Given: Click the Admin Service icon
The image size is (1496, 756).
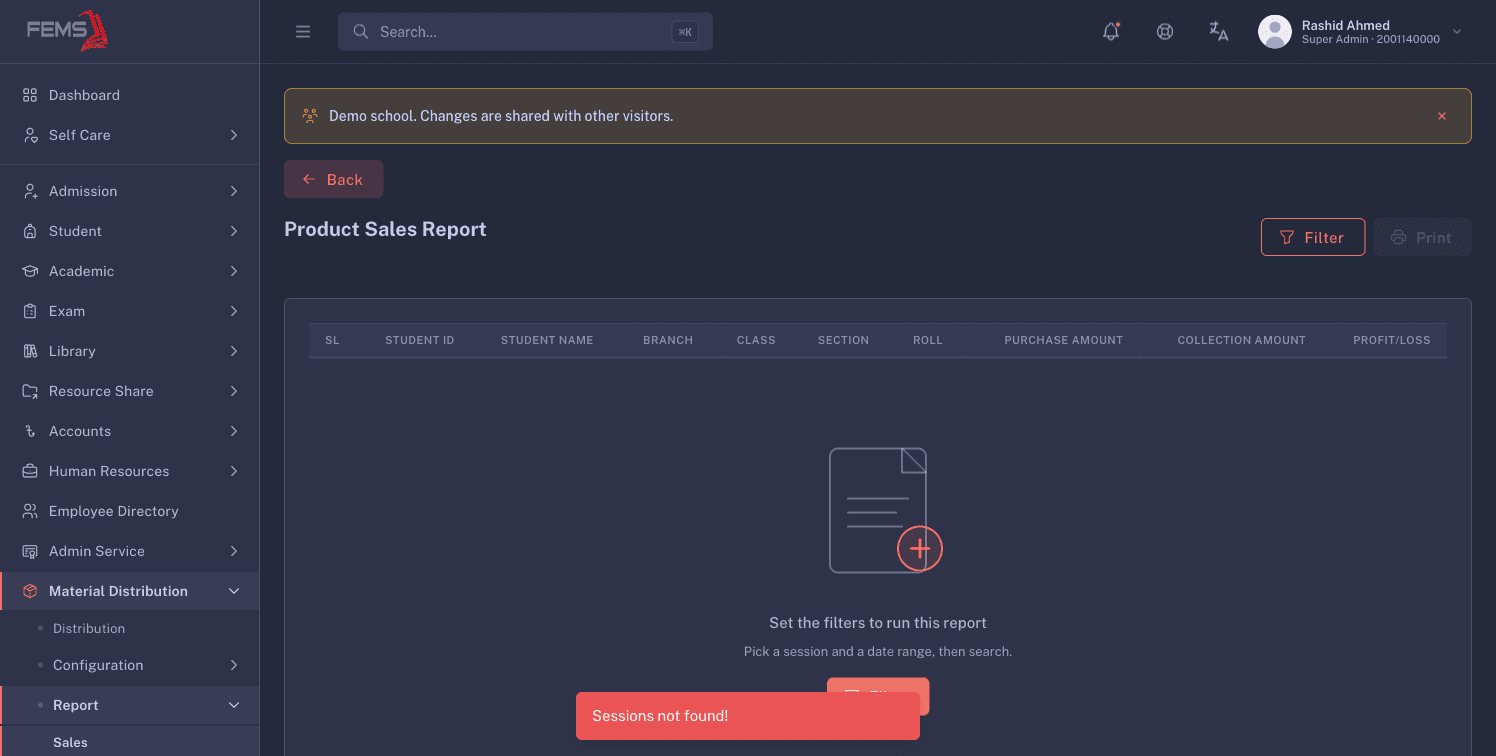Looking at the screenshot, I should (30, 551).
